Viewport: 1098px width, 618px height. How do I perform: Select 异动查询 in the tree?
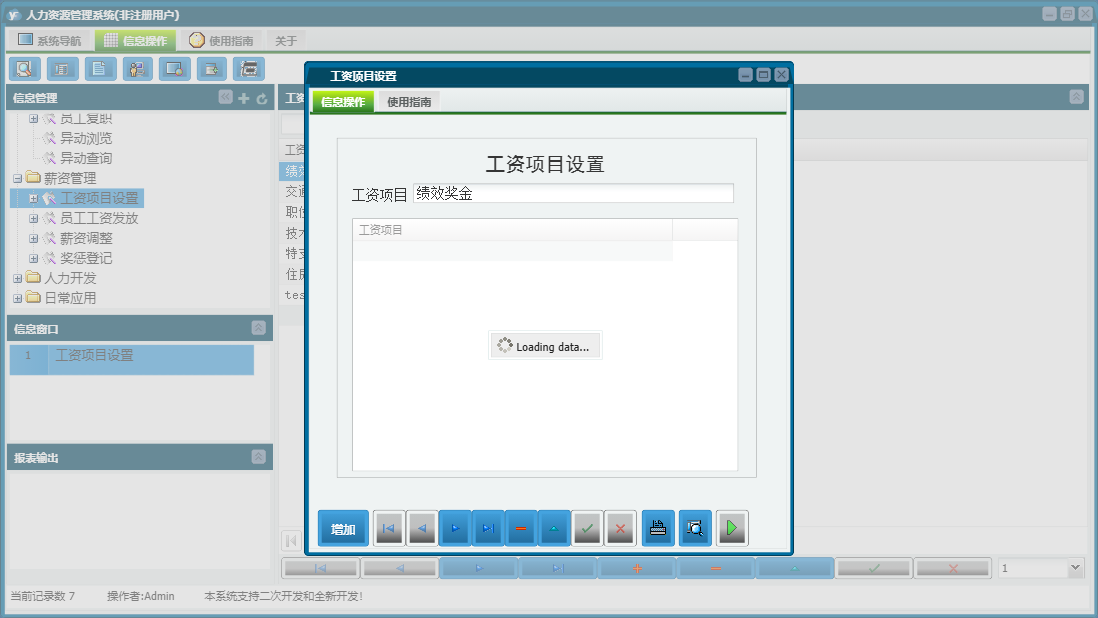click(86, 158)
